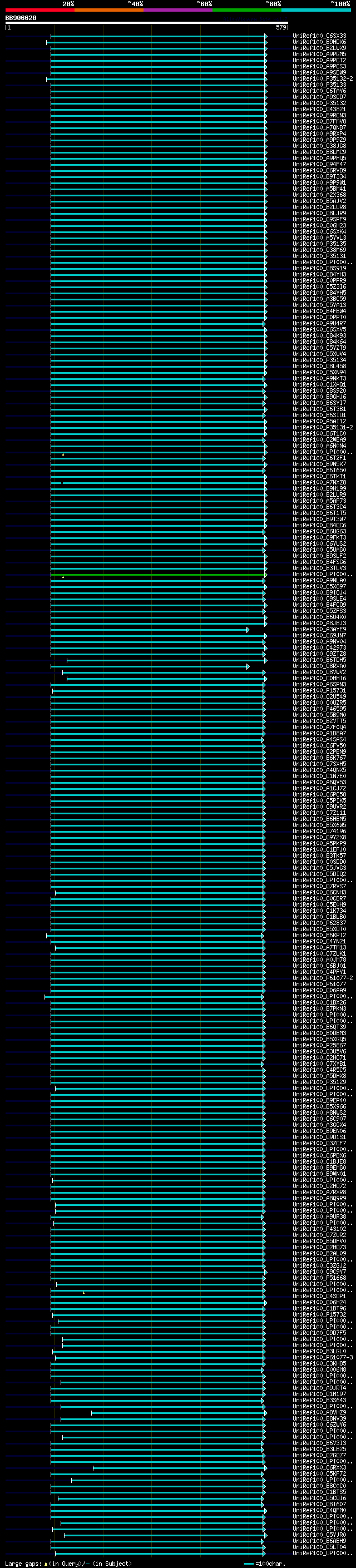Click the red 20% identity legend bar
This screenshot has width=356, height=1568.
(40, 10)
